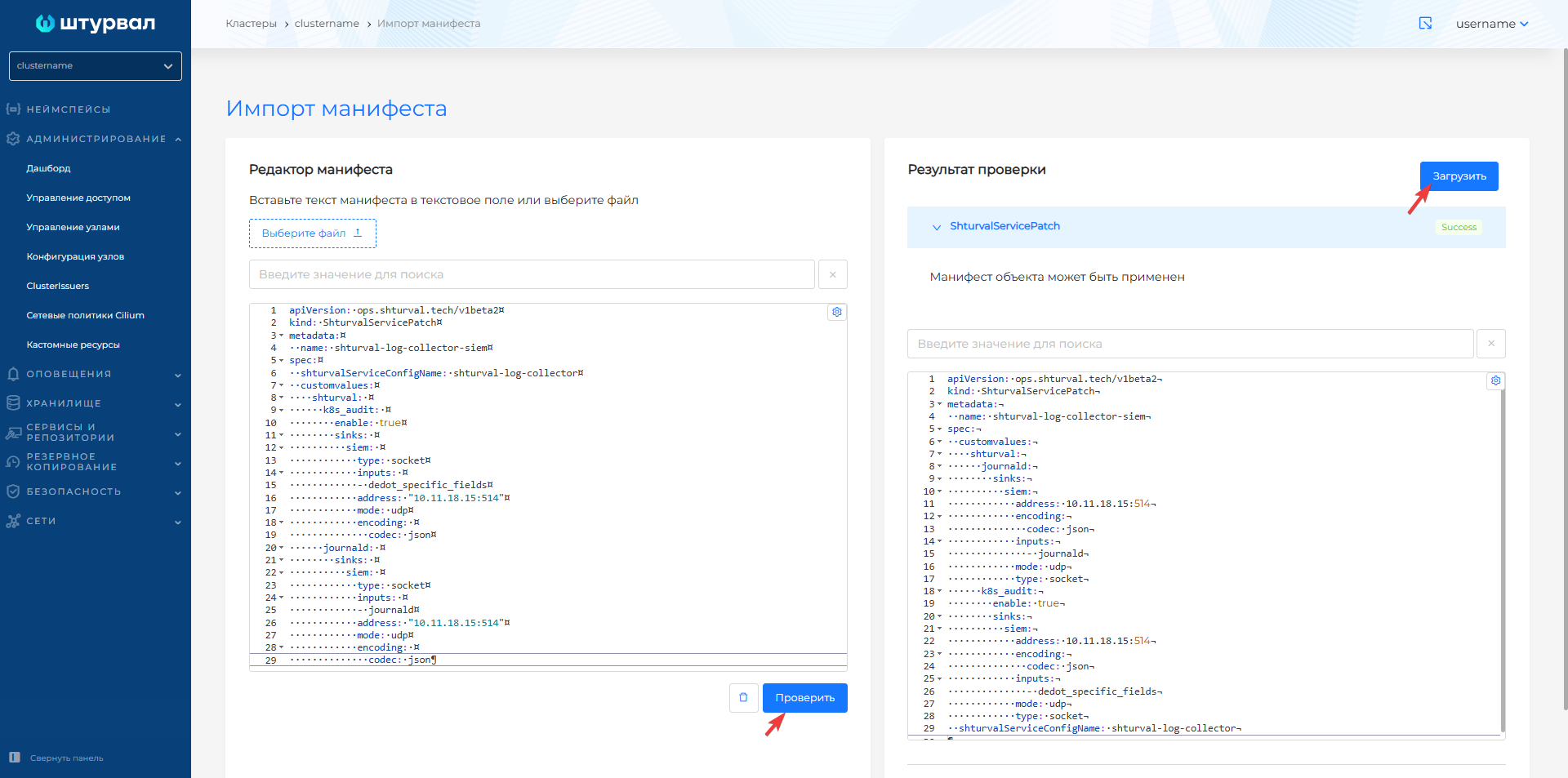The image size is (1568, 778).
Task: Select Сетевые политики Cilium menu item
Action: click(x=87, y=314)
